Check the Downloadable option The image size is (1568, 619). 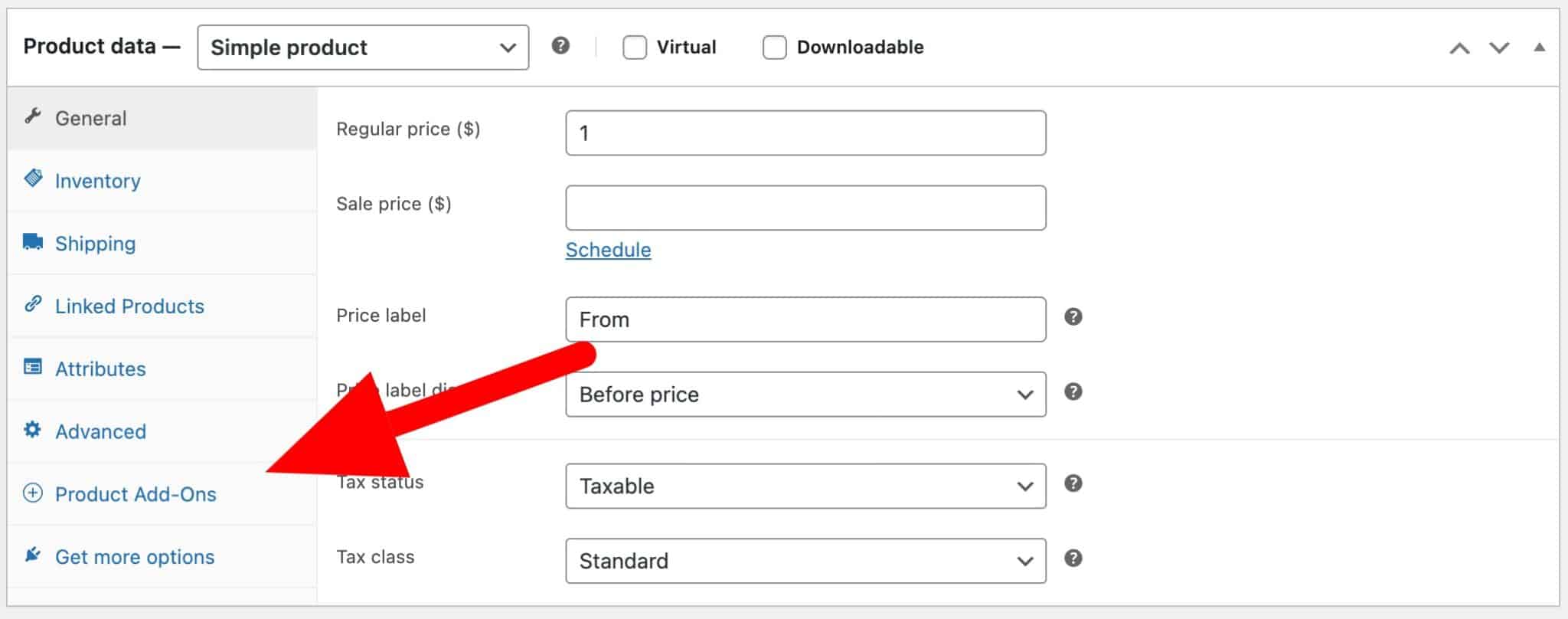coord(774,47)
